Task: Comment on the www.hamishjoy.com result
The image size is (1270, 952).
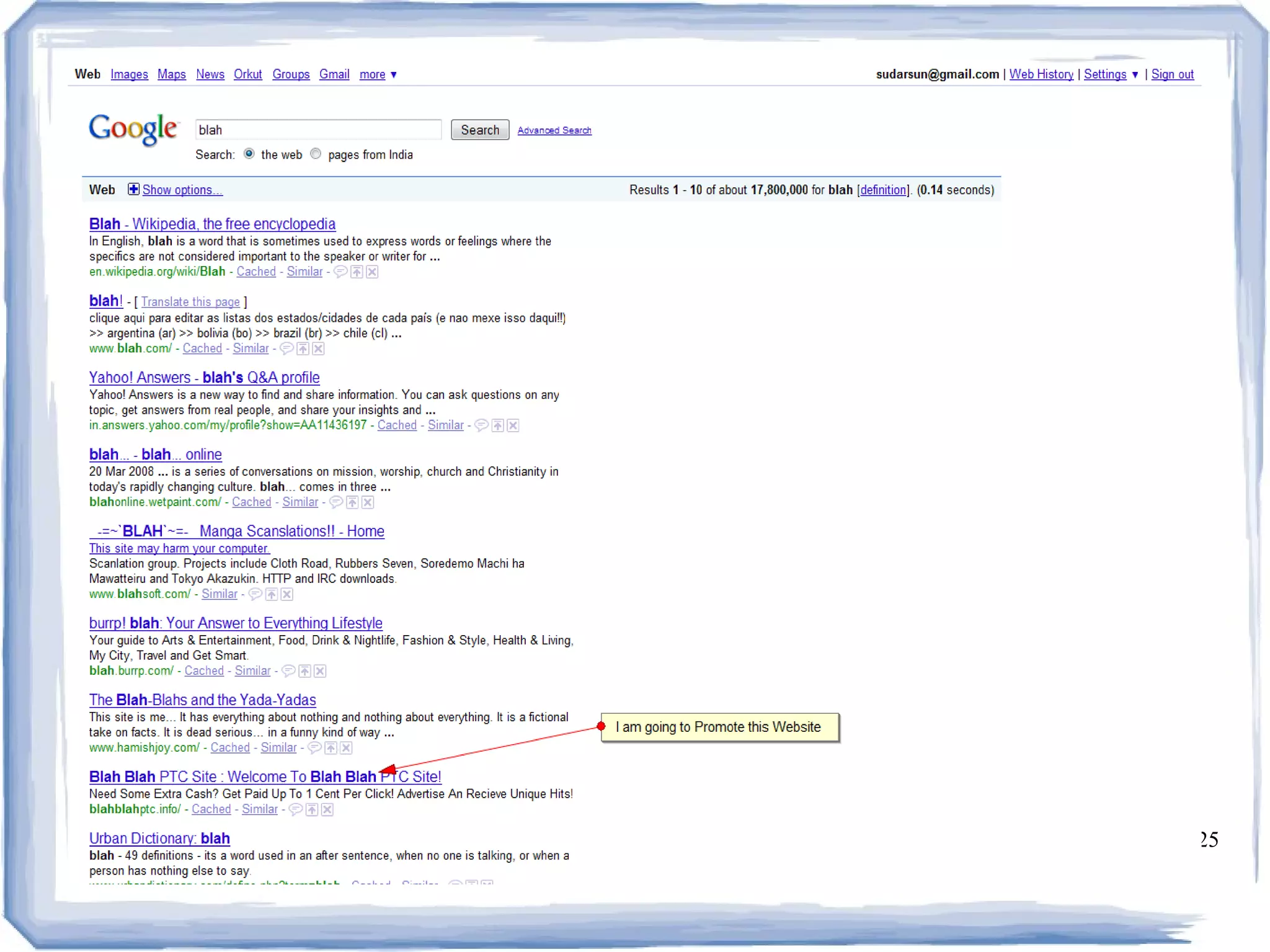Action: 315,748
